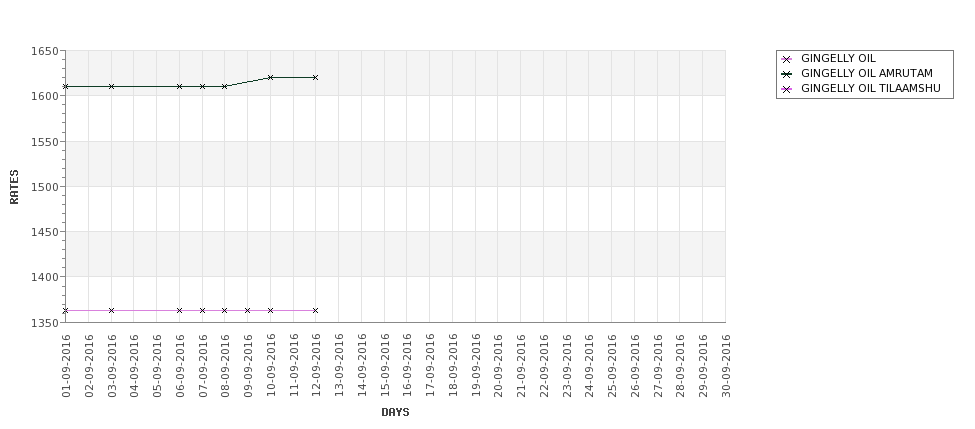
Task: Pick the Amrutam line data point on 03-09-2016
Action: coord(111,86)
